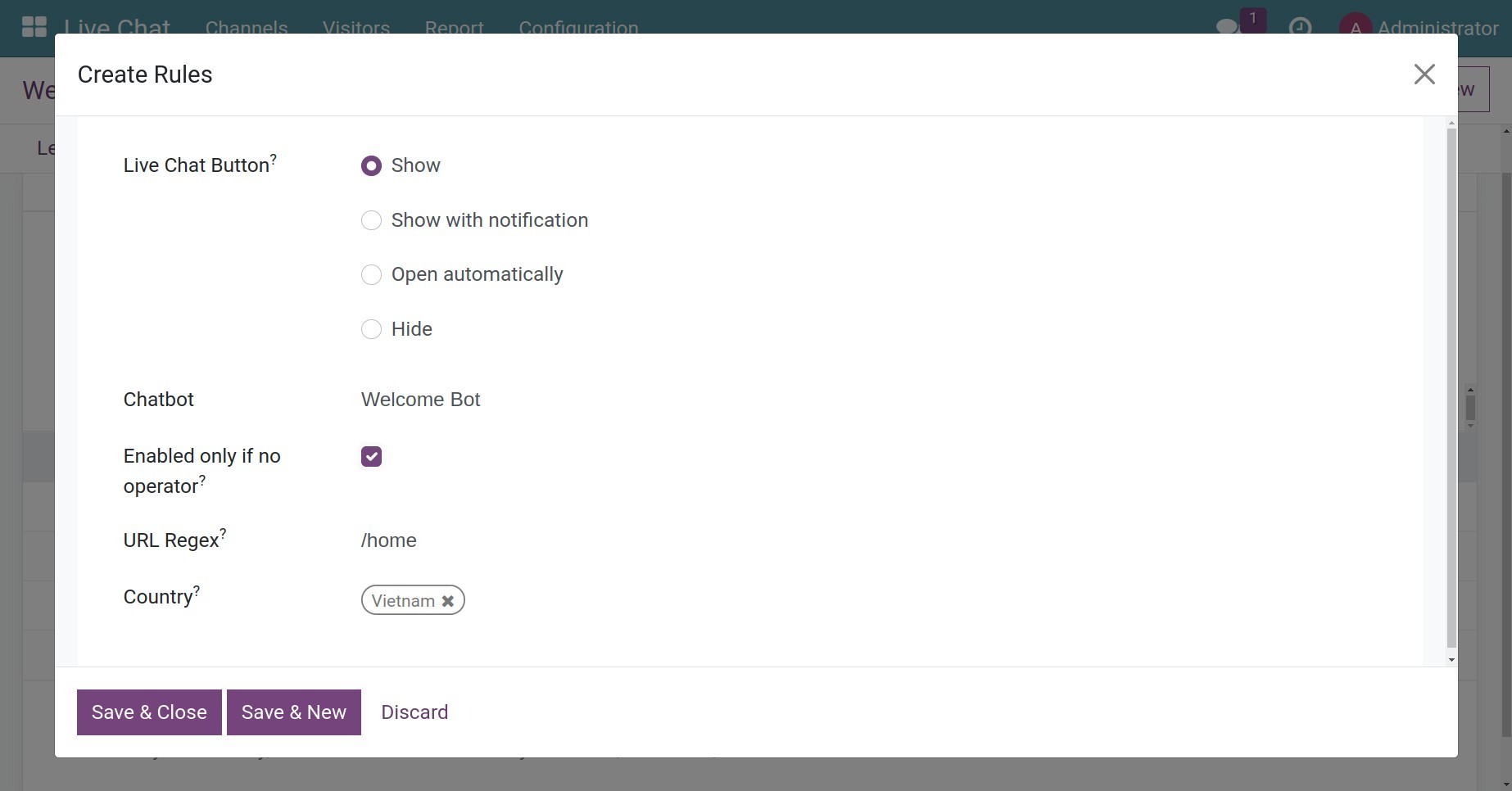This screenshot has height=791, width=1512.
Task: Discard the new rule
Action: [414, 712]
